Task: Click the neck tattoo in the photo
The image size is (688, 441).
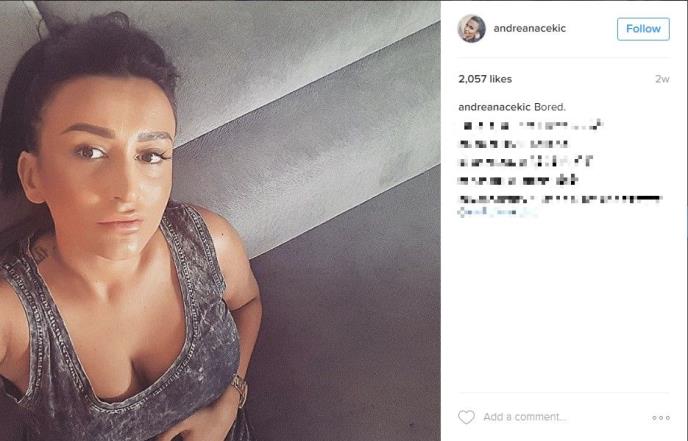Action: pos(41,253)
